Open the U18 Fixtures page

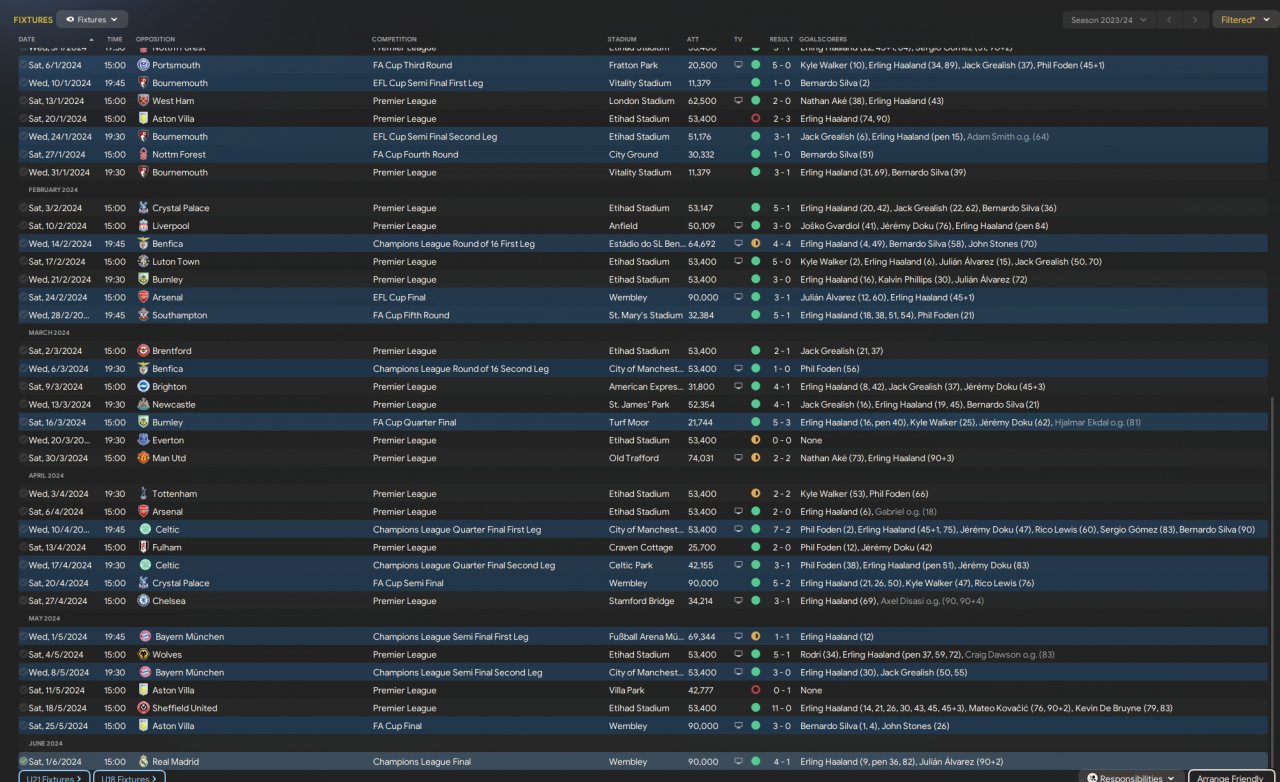click(129, 777)
